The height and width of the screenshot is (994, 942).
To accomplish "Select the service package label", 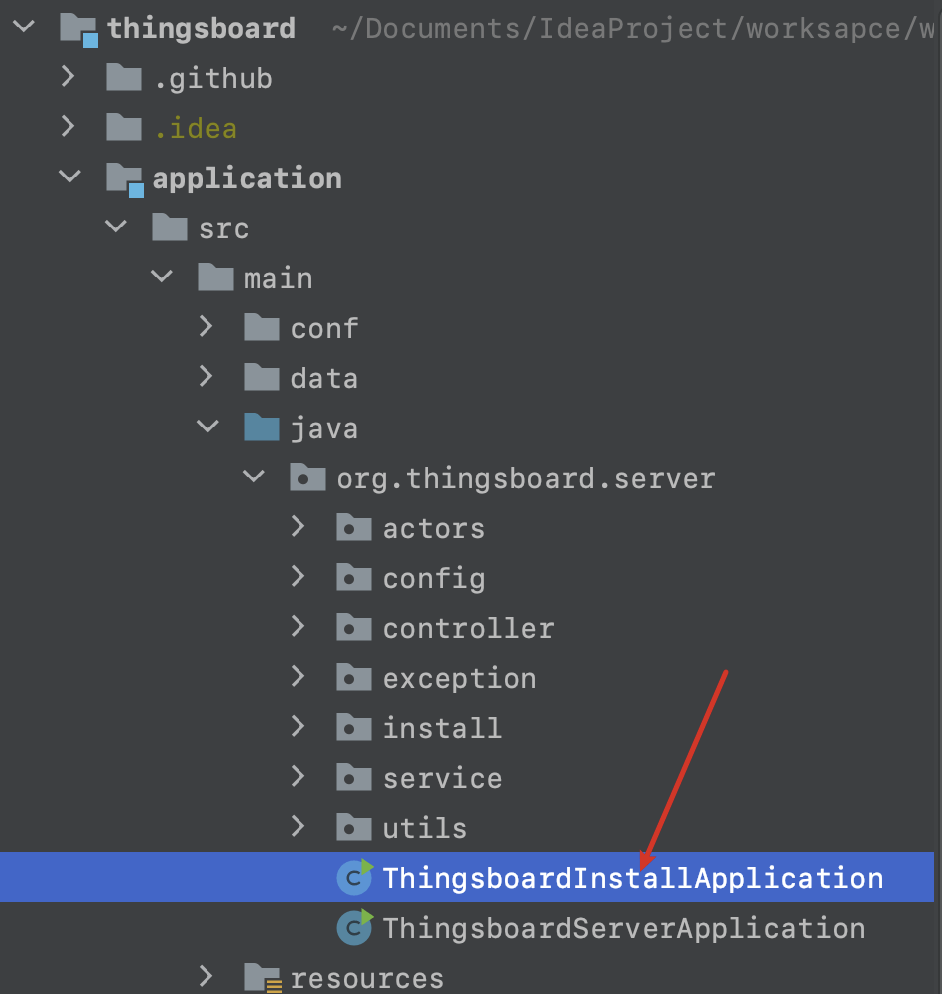I will point(442,778).
